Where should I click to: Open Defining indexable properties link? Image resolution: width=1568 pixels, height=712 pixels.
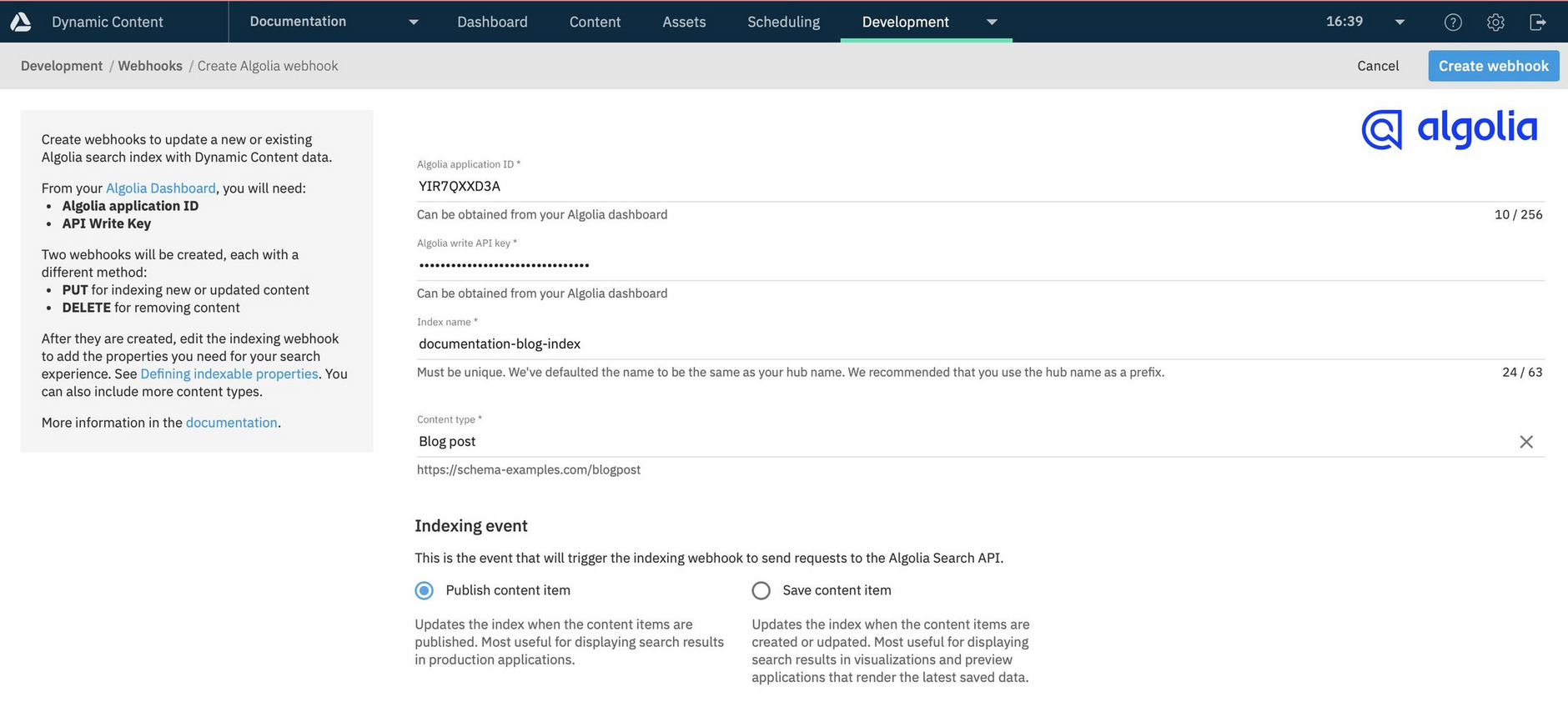229,374
